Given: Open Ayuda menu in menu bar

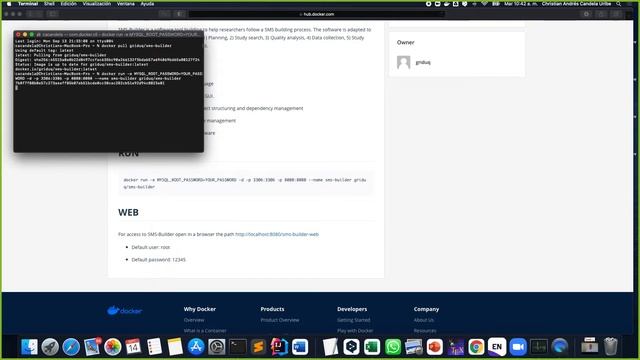Looking at the screenshot, I should click(147, 4).
